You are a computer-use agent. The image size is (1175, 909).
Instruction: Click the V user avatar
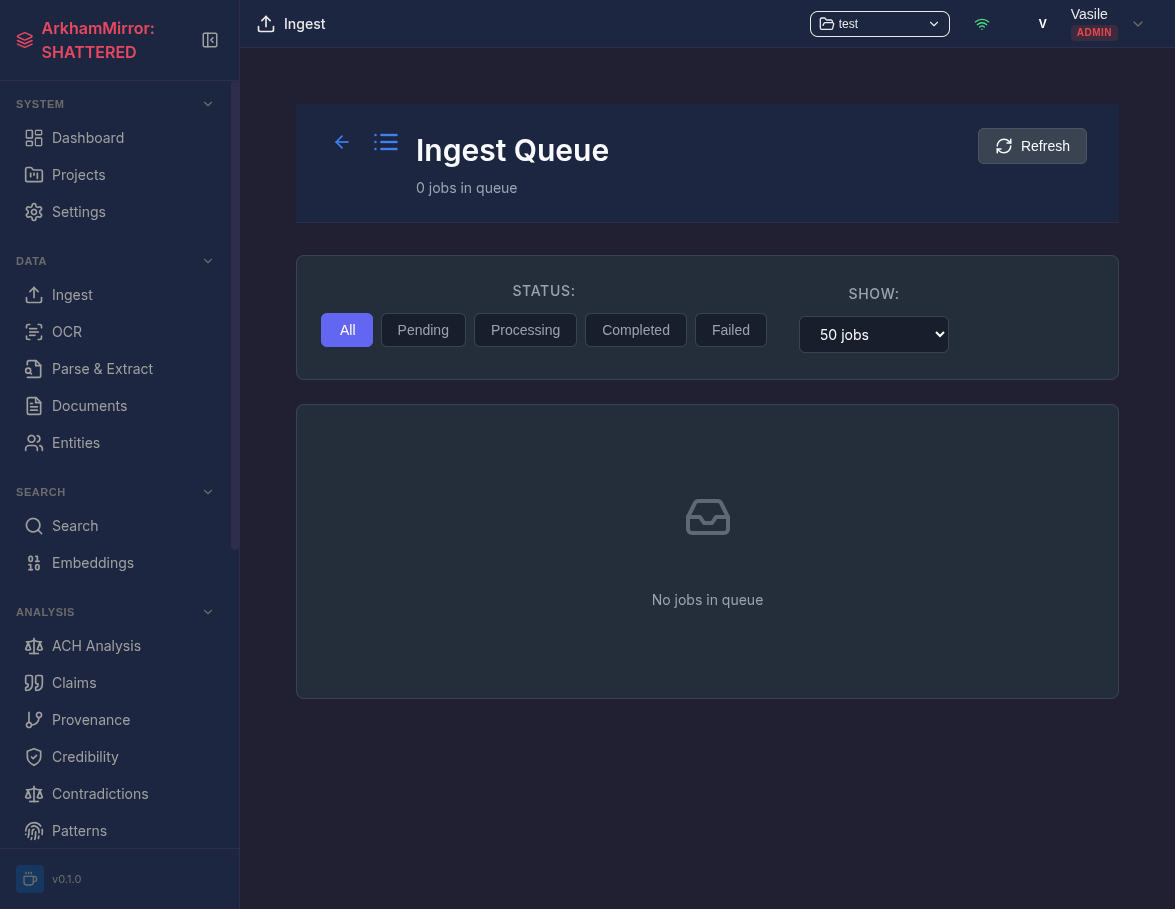pyautogui.click(x=1042, y=24)
